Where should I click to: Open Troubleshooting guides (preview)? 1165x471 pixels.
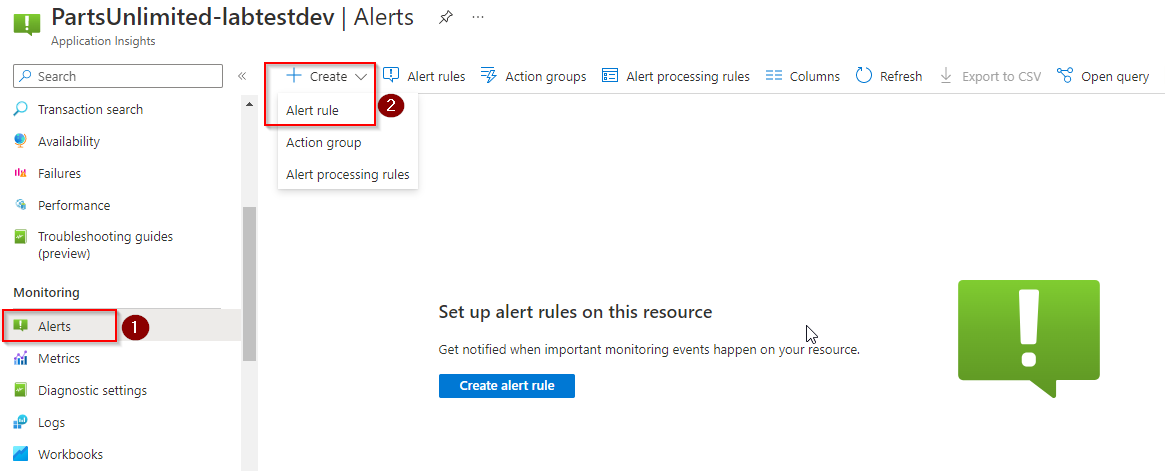(106, 245)
